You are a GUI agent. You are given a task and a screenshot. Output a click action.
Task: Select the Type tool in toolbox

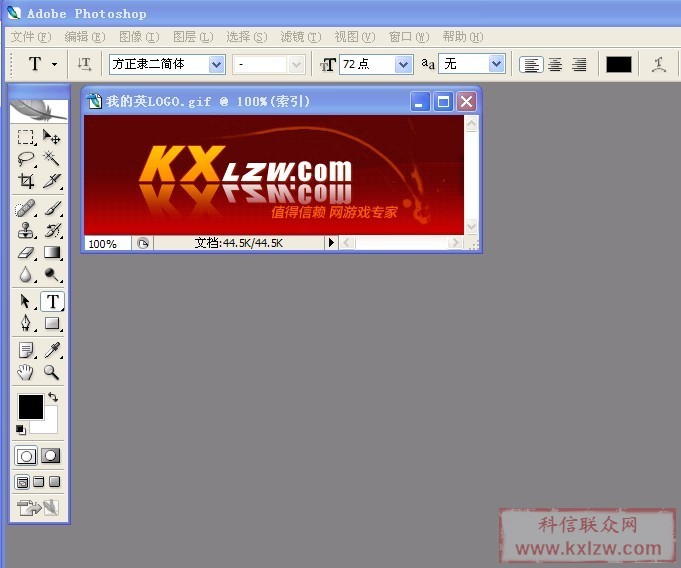pyautogui.click(x=53, y=301)
